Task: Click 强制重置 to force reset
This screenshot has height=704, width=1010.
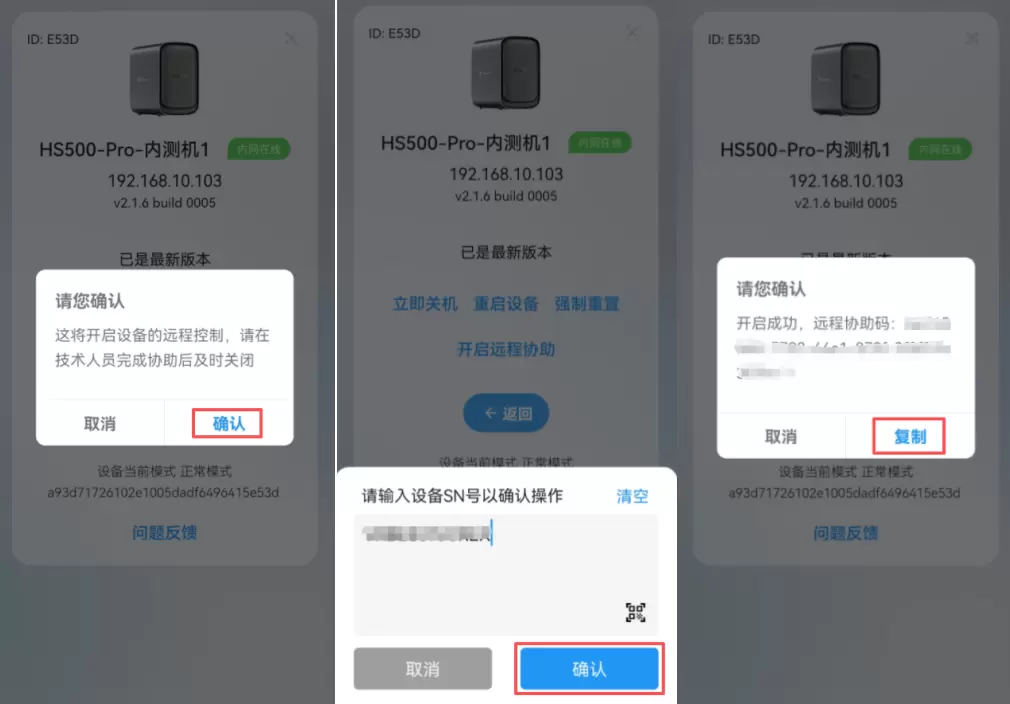Action: pos(587,303)
